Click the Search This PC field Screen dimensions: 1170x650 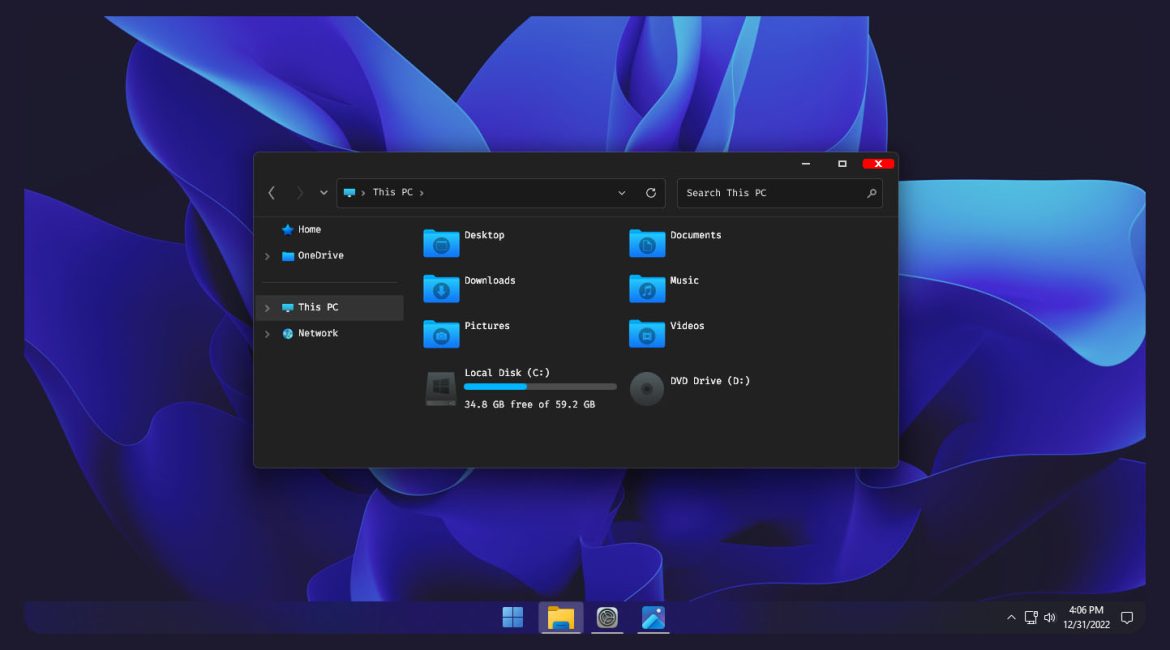coord(780,193)
